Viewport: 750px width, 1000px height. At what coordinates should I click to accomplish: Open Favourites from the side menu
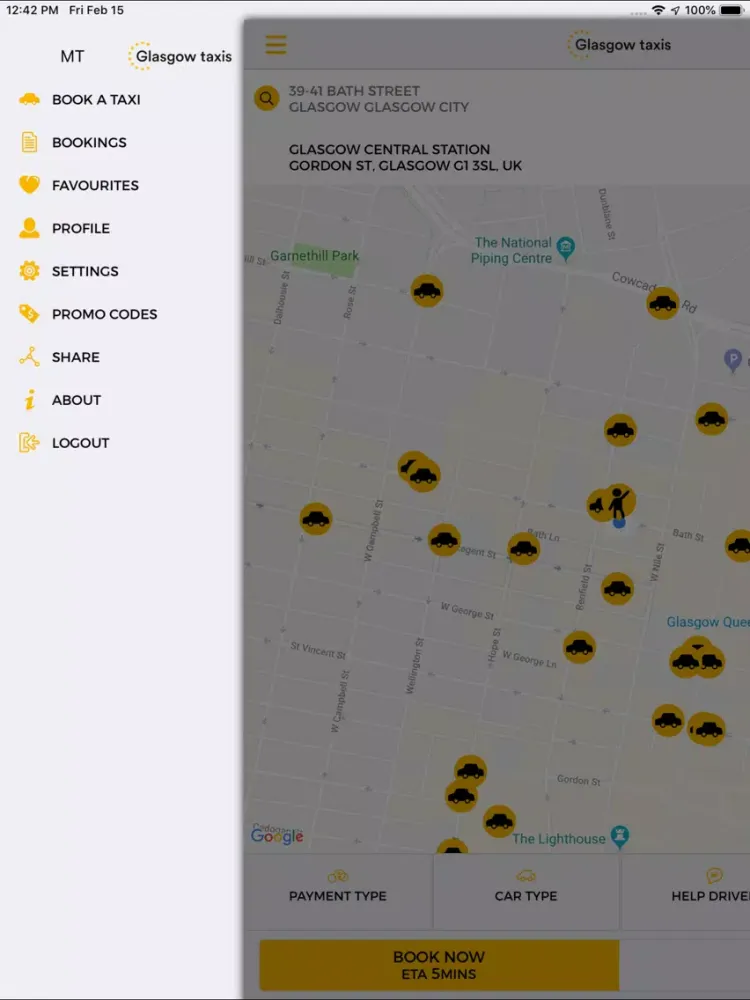(95, 185)
